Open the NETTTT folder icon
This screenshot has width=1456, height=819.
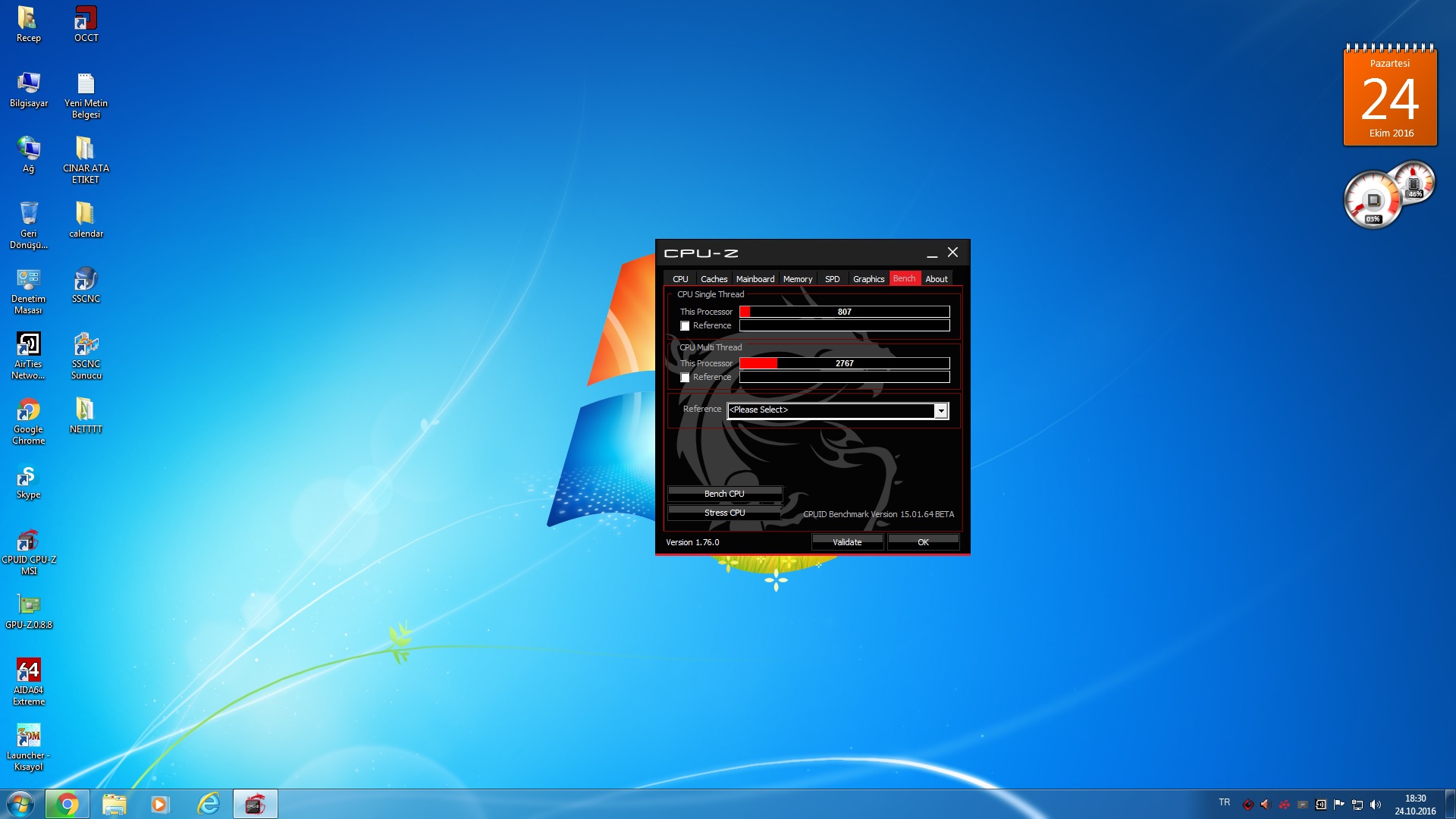(86, 416)
